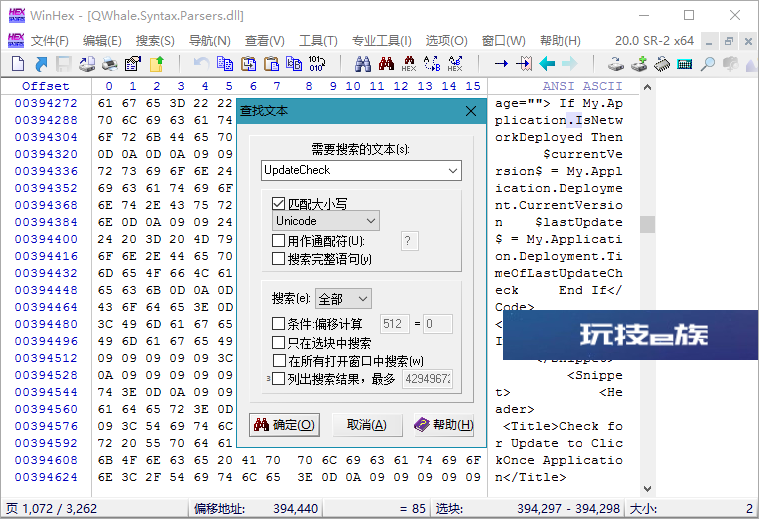Screen dimensions: 759x519
Task: Click the vertical scrollbar thumb
Action: pyautogui.click(x=647, y=224)
